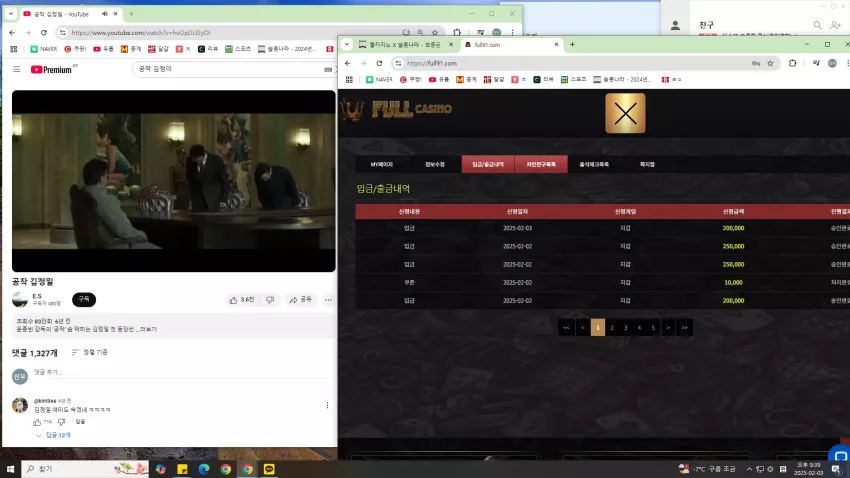The image size is (850, 478).
Task: Expand video description with 더보기
Action: tap(148, 329)
